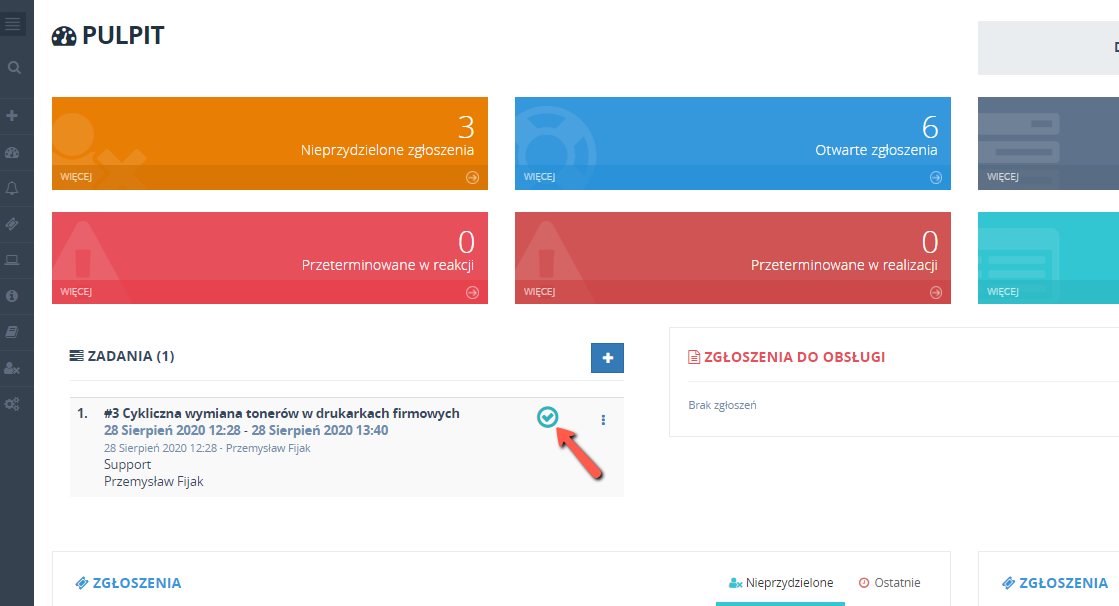Image resolution: width=1119 pixels, height=606 pixels.
Task: Mark task #3 as completed with checkmark
Action: pos(547,418)
